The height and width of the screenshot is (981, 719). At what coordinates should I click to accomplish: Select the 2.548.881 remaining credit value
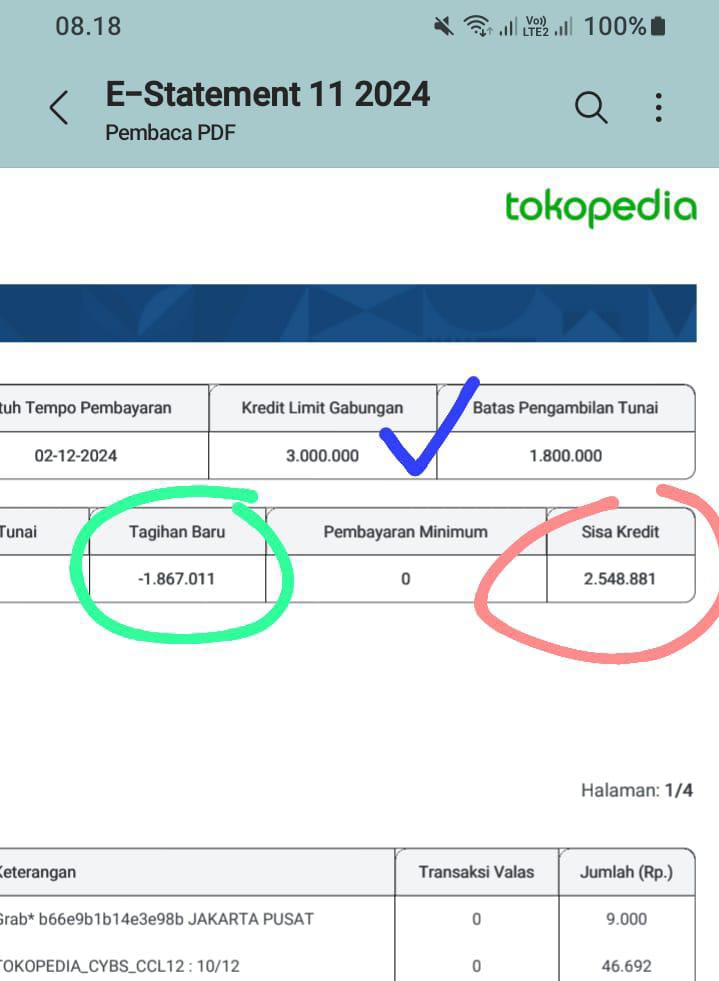pyautogui.click(x=620, y=579)
